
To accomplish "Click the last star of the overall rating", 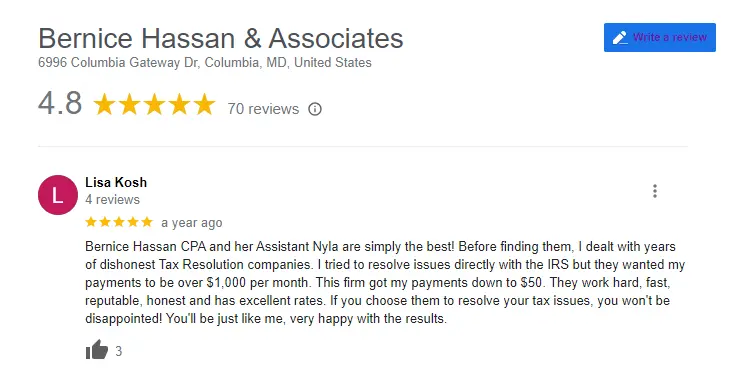I will pyautogui.click(x=204, y=105).
